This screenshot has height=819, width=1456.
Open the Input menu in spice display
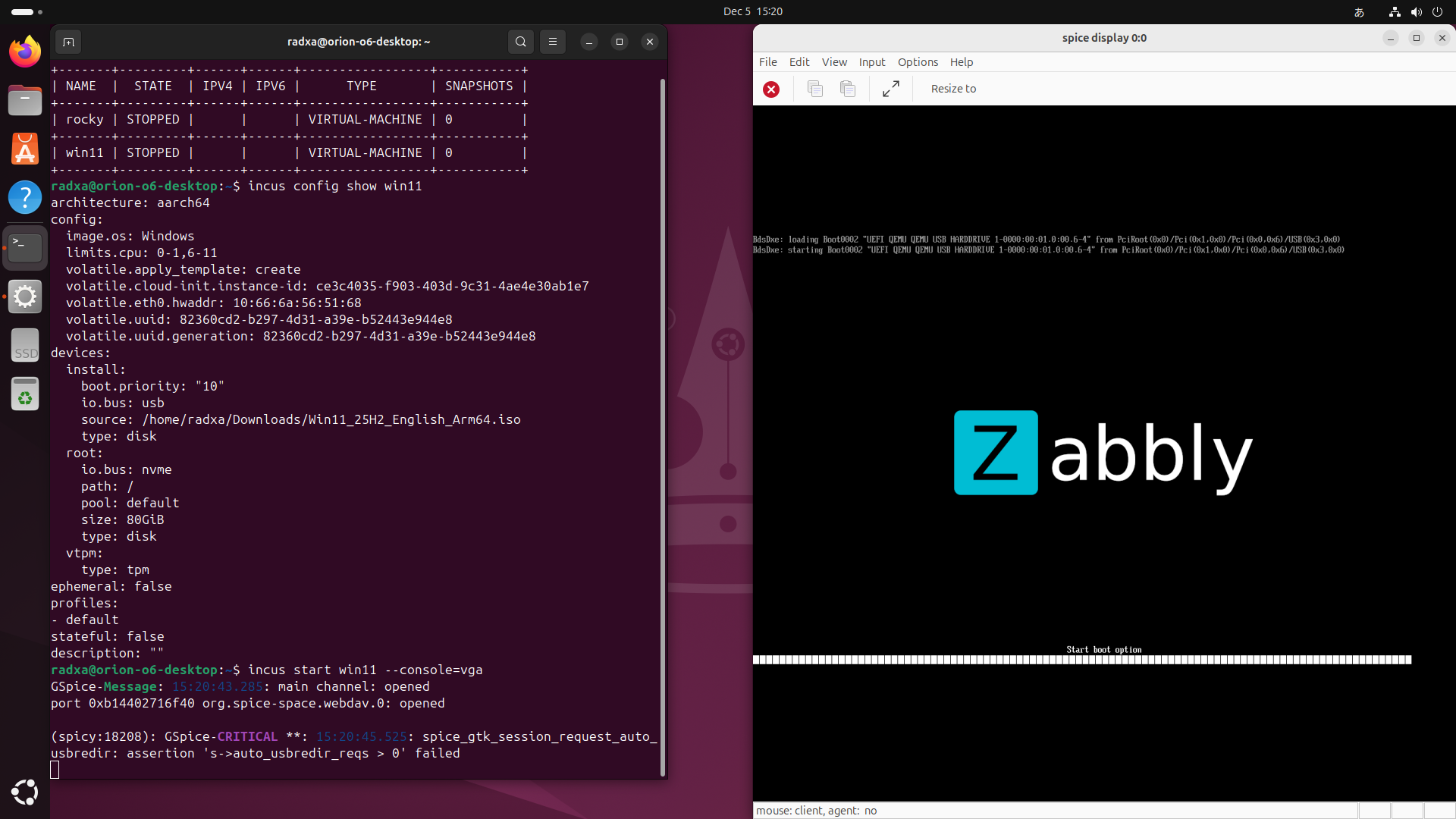[871, 62]
